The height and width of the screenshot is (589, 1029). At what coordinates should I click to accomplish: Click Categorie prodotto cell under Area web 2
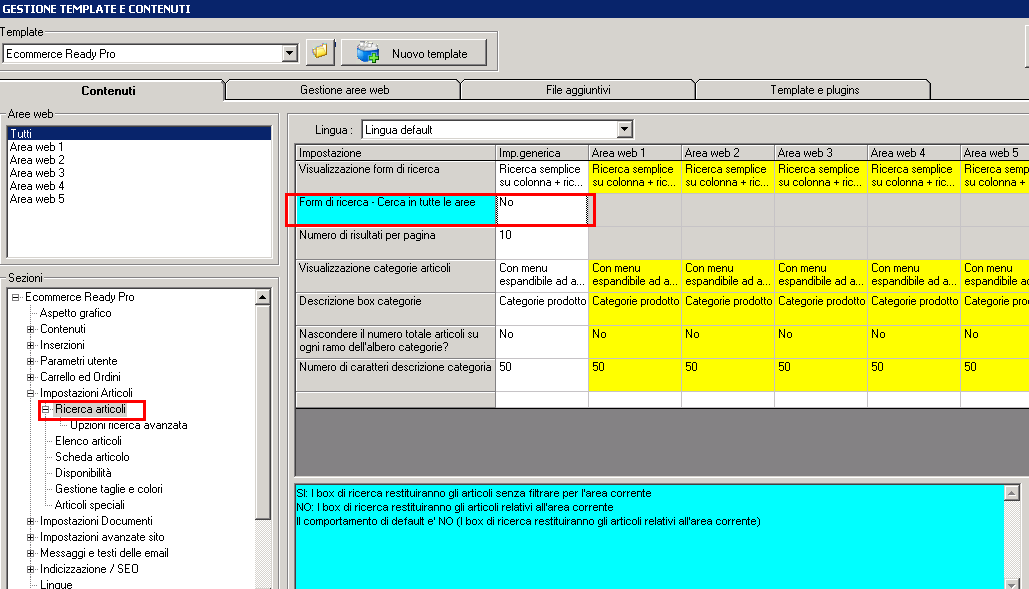tap(728, 309)
